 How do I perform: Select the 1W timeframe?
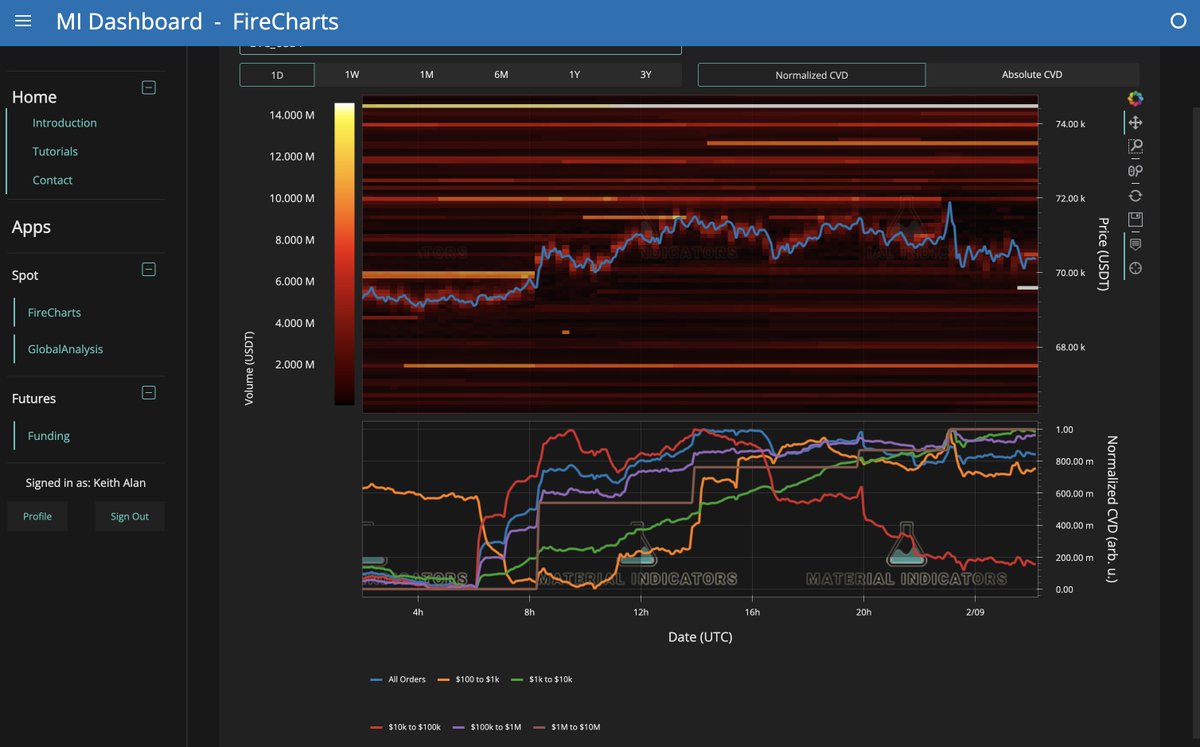point(352,75)
